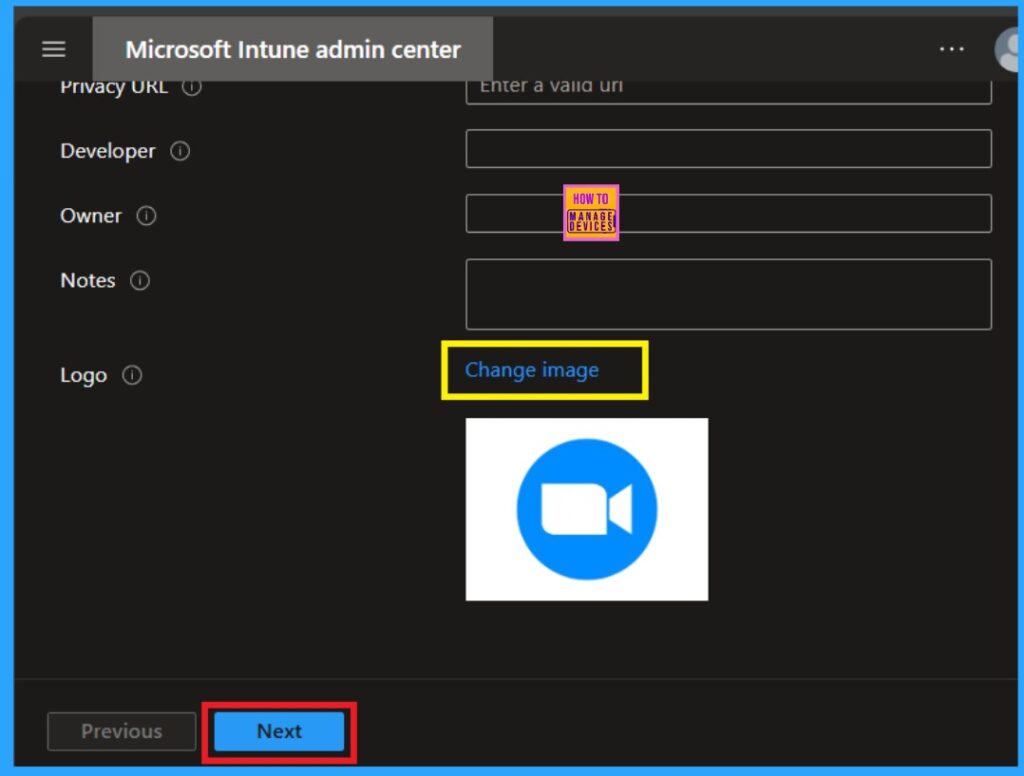Go to the Previous step

(x=121, y=731)
